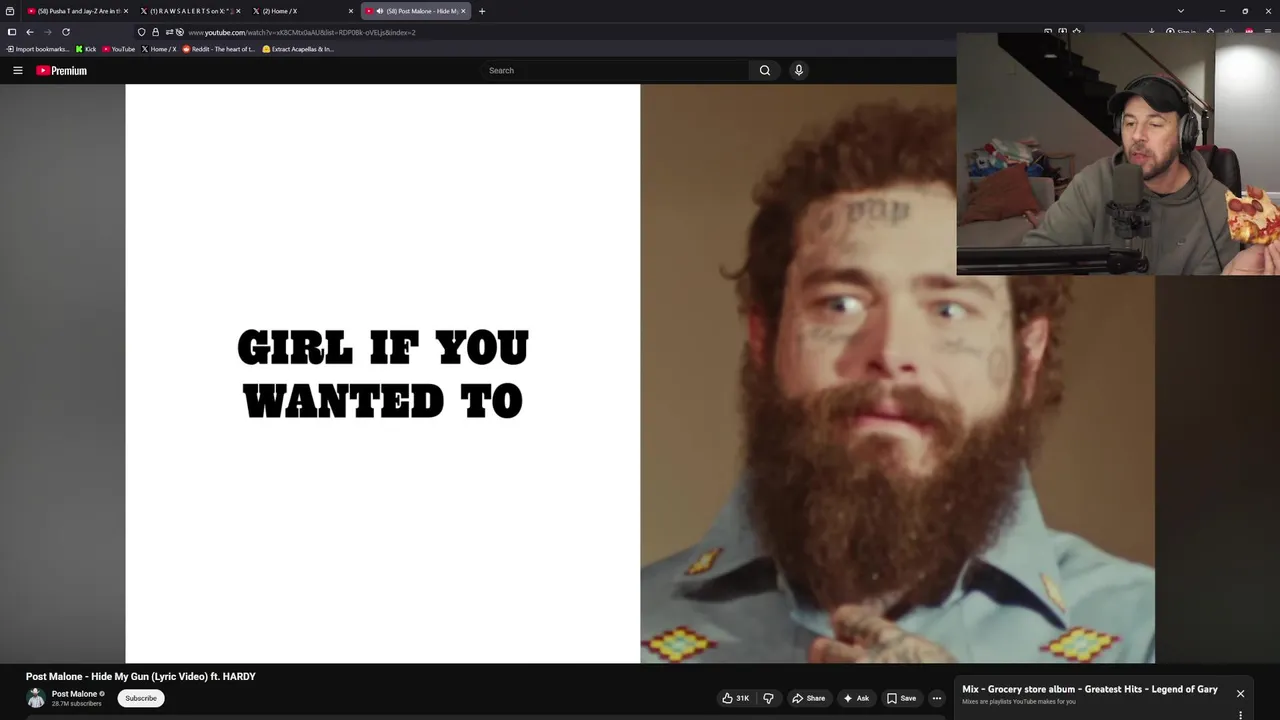Start voice search with the microphone icon

[x=799, y=70]
